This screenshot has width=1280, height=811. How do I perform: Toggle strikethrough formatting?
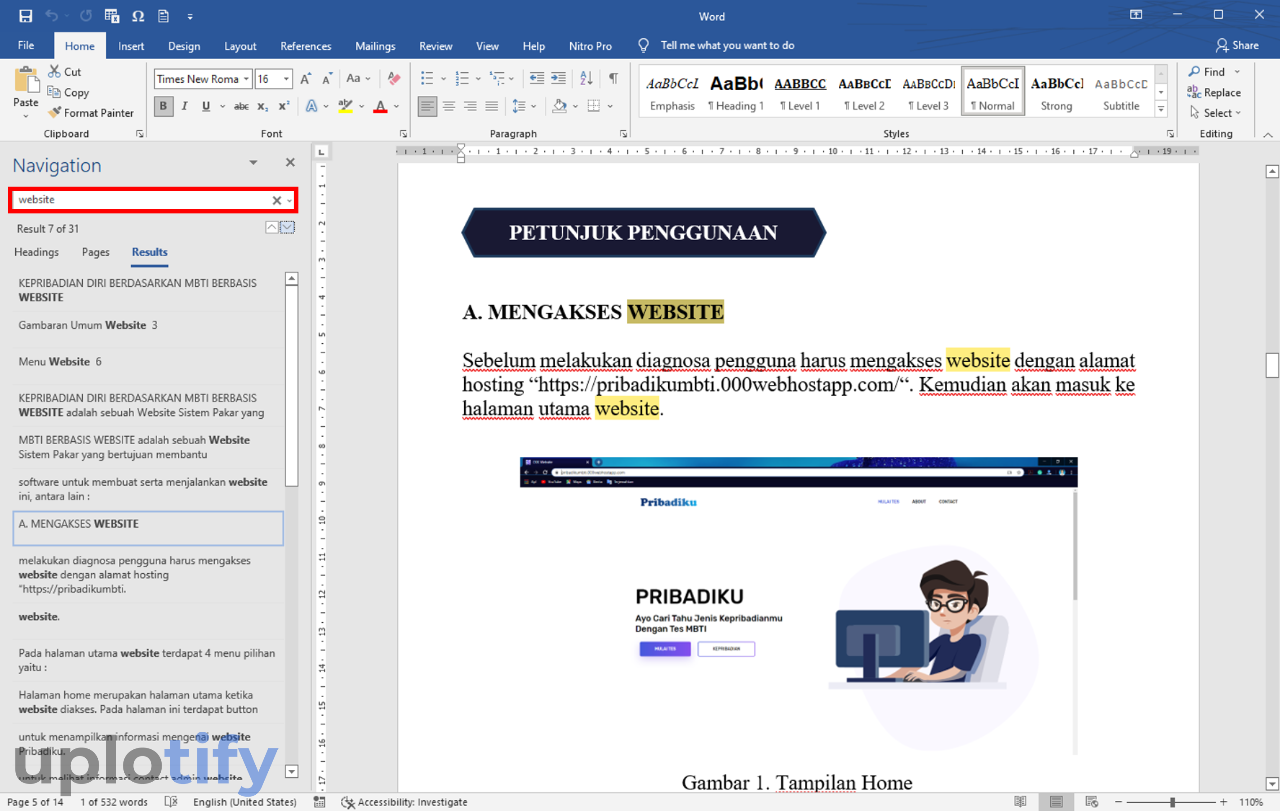241,106
